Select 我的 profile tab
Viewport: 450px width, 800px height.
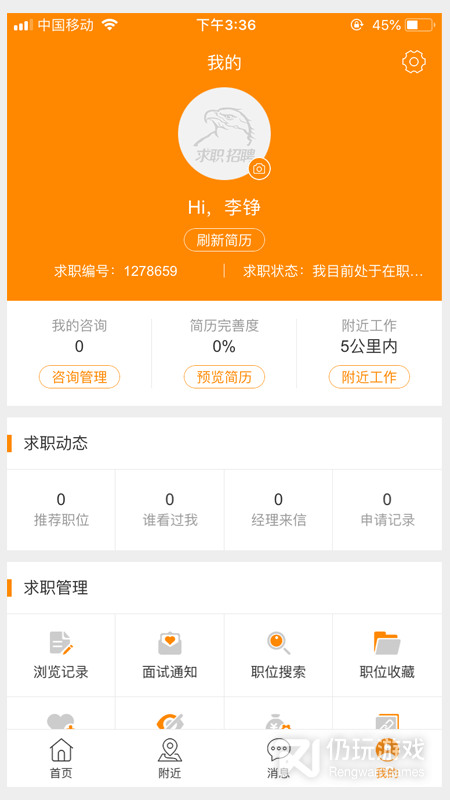[387, 758]
